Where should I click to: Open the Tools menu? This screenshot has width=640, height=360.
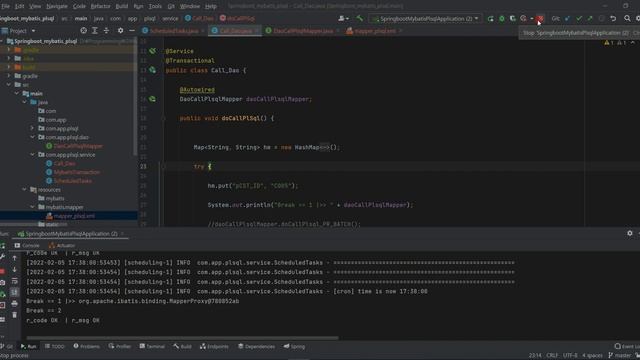point(155,6)
